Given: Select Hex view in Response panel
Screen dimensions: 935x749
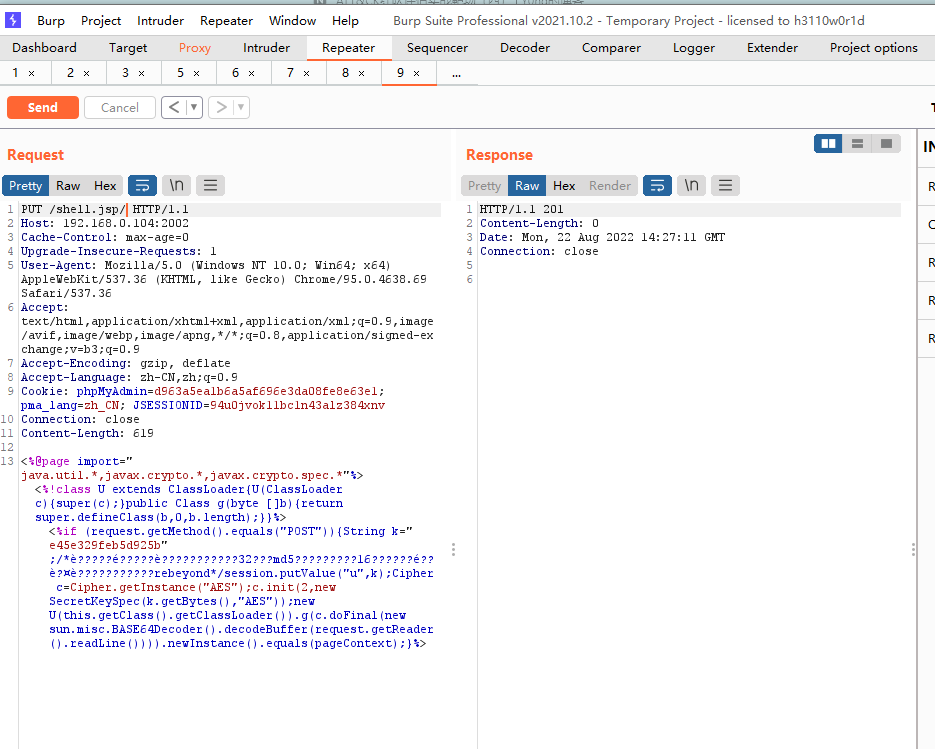Looking at the screenshot, I should click(564, 185).
